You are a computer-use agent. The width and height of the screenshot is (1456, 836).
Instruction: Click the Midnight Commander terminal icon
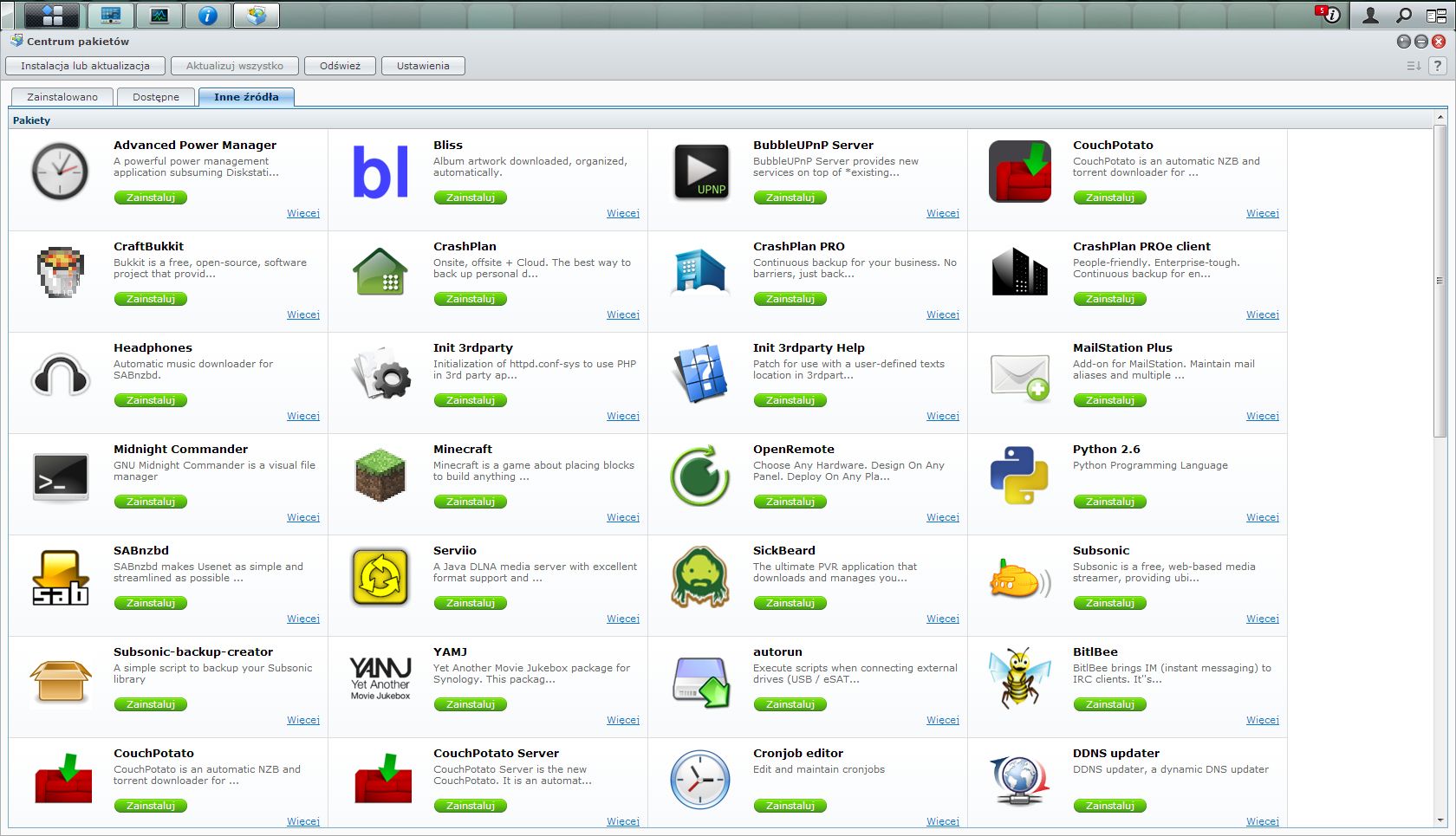[x=60, y=476]
